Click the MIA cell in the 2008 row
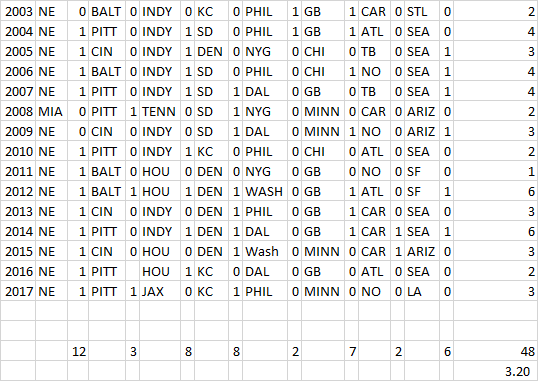Viewport: 538px width, 381px height. click(51, 112)
